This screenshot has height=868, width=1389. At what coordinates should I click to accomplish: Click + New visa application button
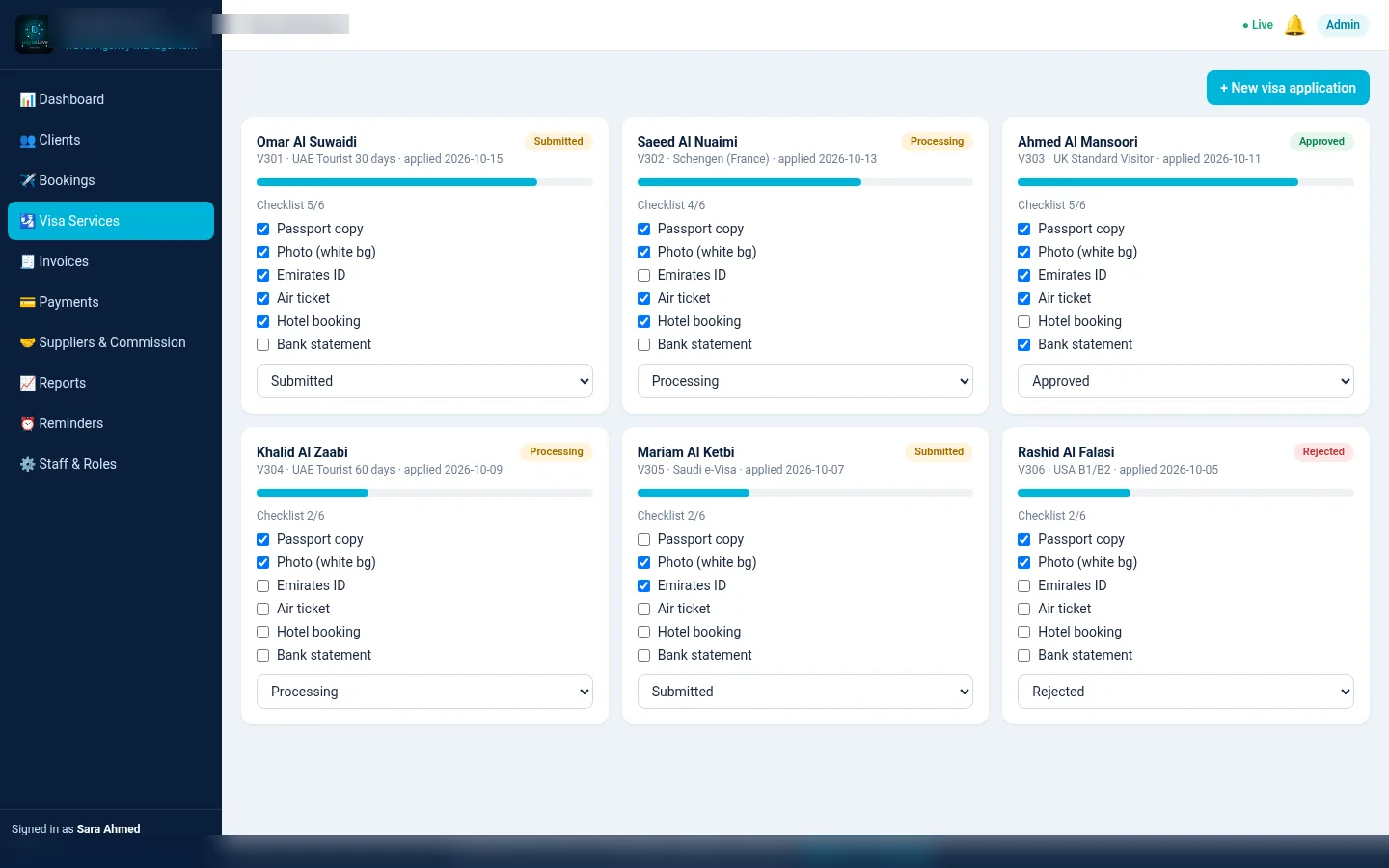click(1288, 88)
